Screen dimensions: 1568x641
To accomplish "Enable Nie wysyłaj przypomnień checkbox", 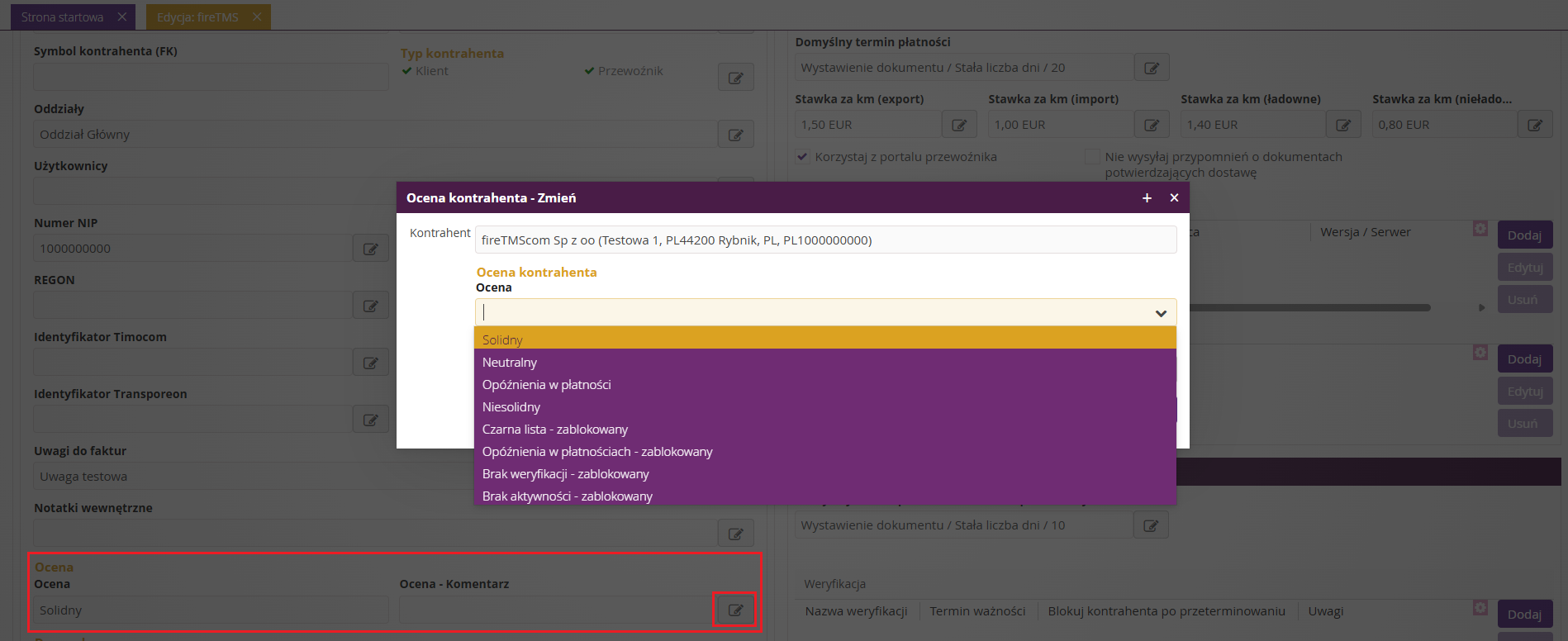I will (1092, 156).
